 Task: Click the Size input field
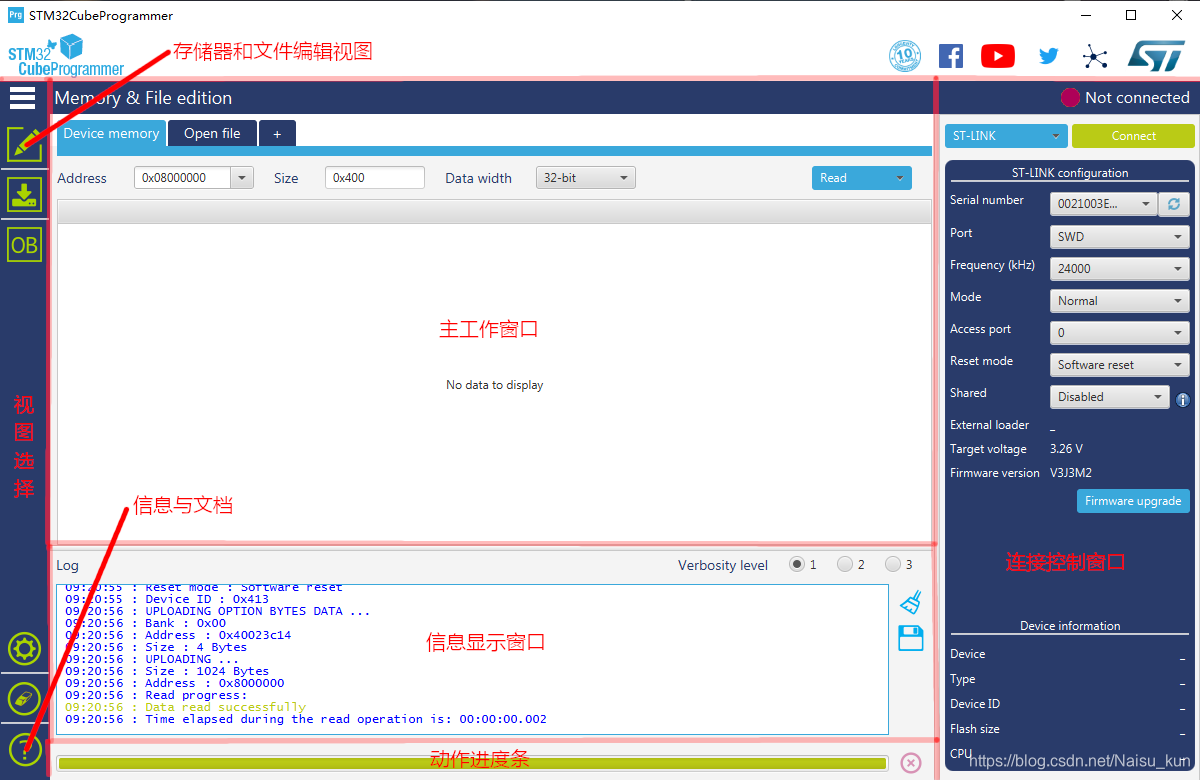click(x=375, y=178)
